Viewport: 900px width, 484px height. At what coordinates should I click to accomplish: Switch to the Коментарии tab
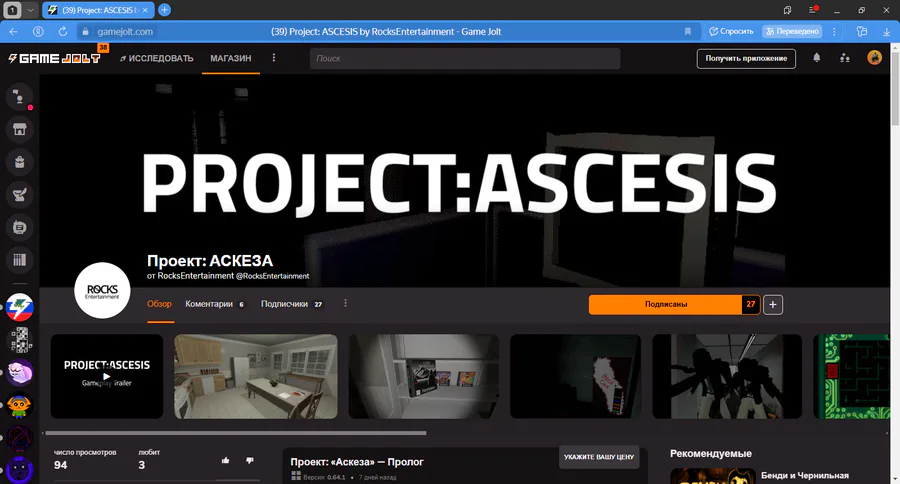coord(214,304)
